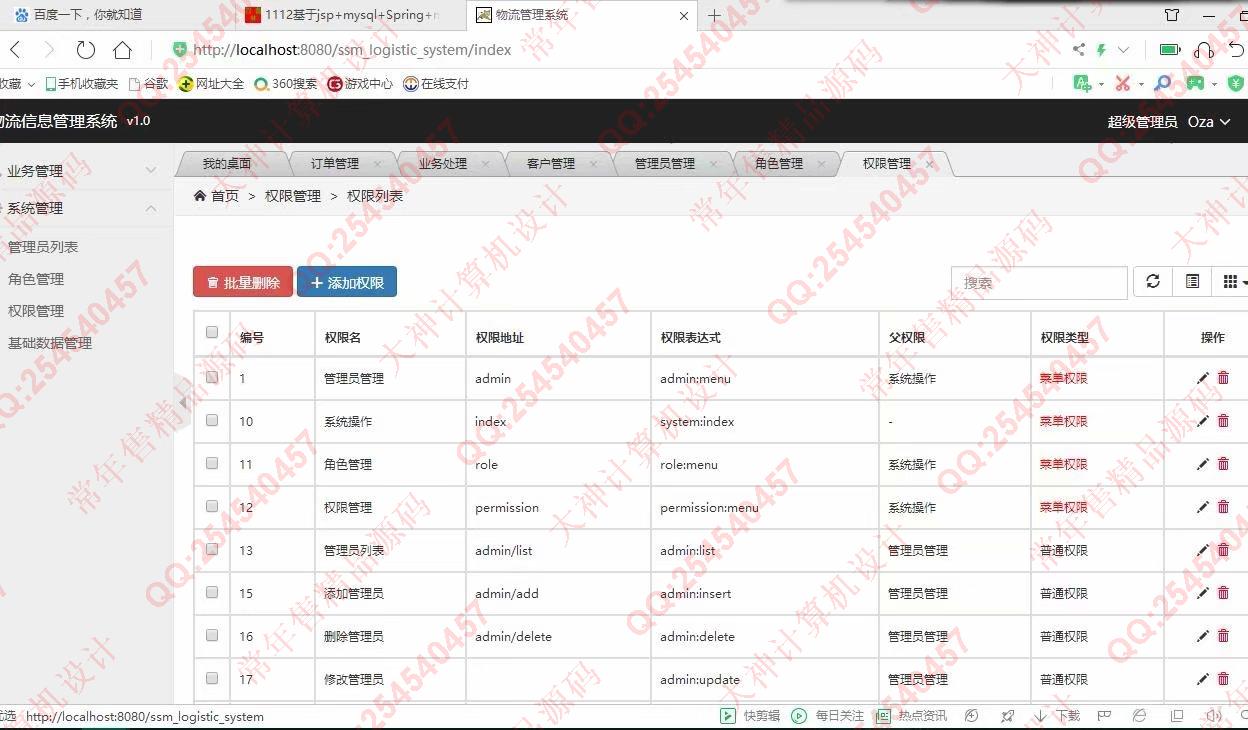Click the browser address bar URL
The image size is (1248, 730).
[x=352, y=50]
